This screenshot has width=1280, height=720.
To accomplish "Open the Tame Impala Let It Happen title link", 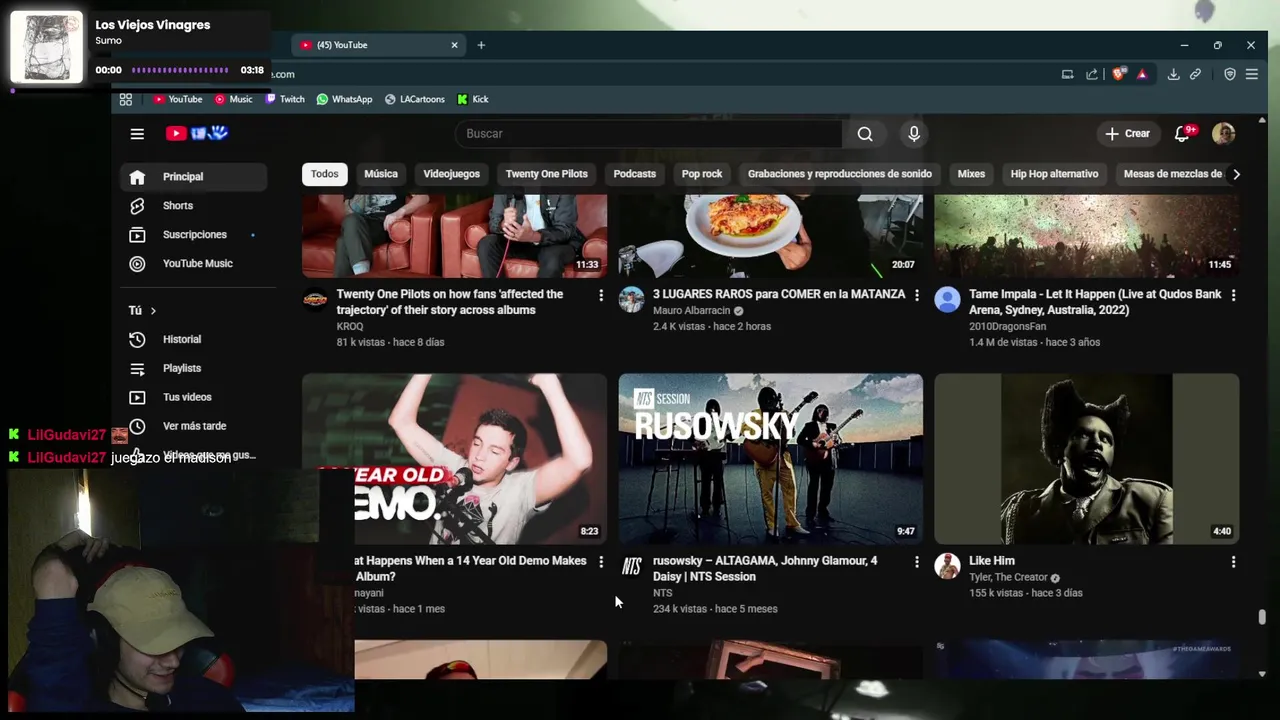I will coord(1095,302).
